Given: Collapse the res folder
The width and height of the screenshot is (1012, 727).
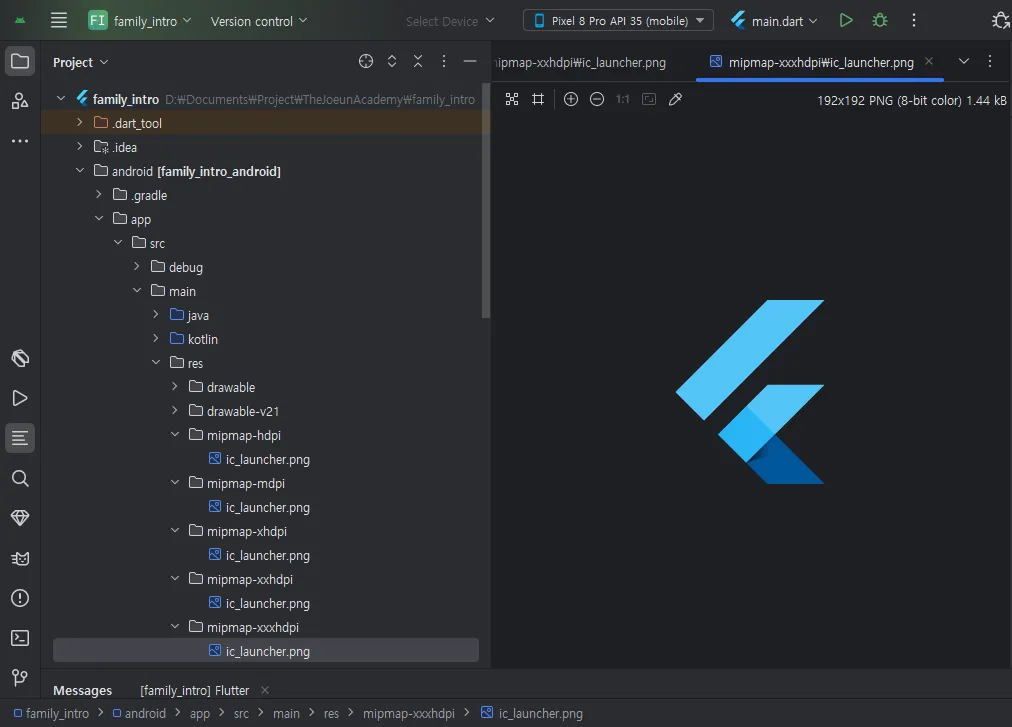Looking at the screenshot, I should tap(156, 362).
